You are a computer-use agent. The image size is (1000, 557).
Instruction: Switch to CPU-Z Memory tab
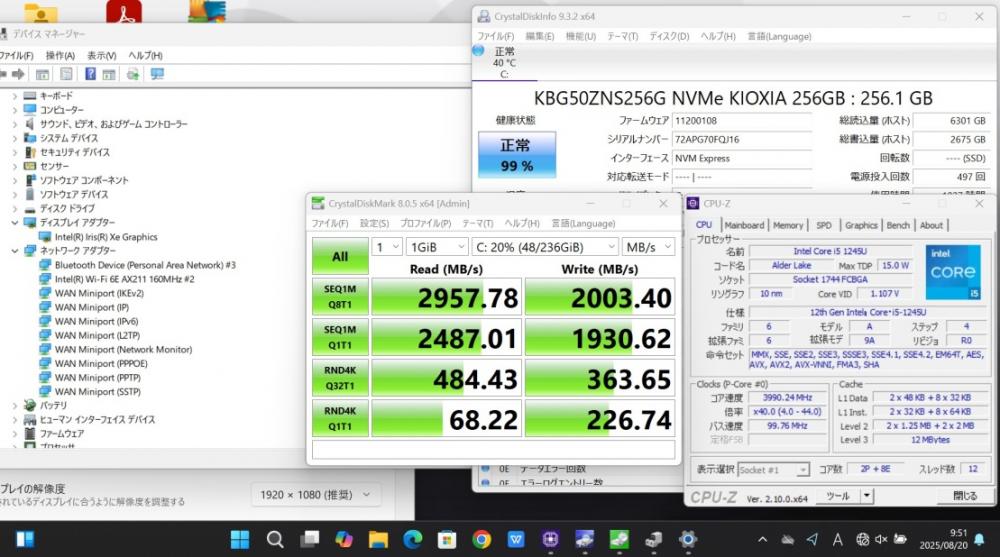[x=788, y=225]
